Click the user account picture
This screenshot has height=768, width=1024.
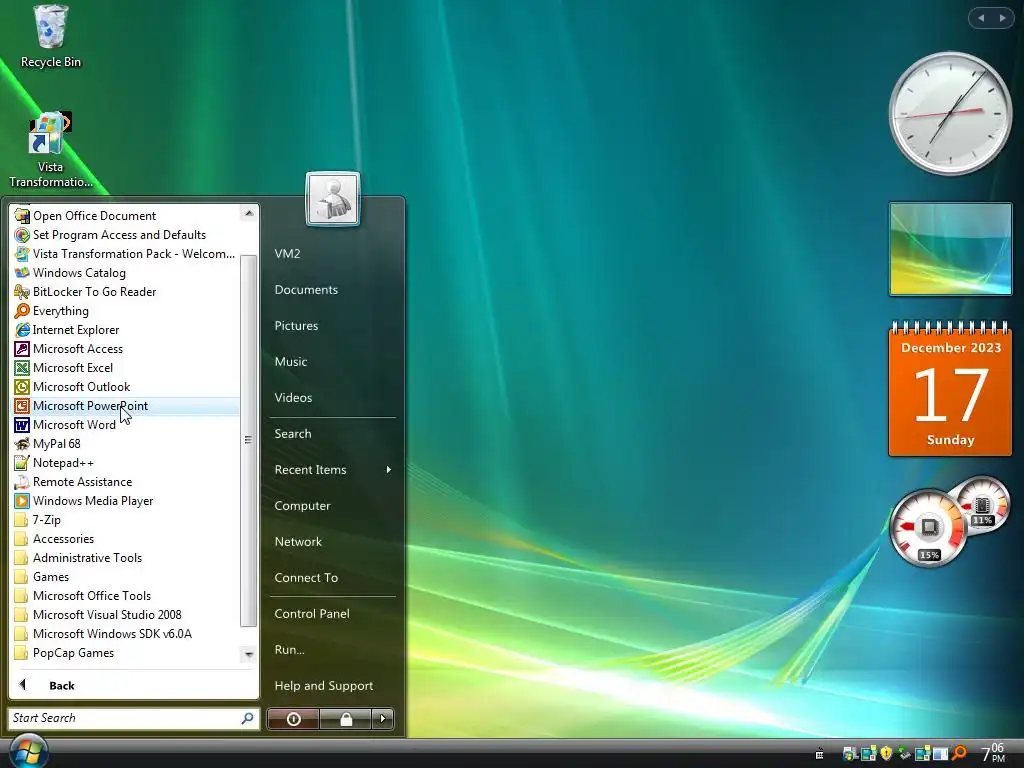pyautogui.click(x=332, y=199)
